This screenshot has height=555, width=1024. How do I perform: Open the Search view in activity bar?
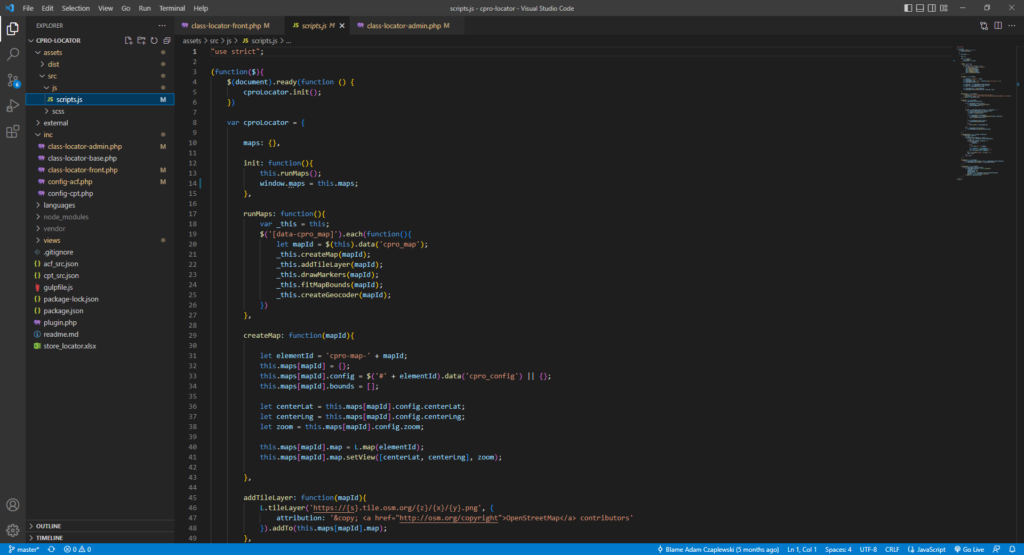[12, 54]
